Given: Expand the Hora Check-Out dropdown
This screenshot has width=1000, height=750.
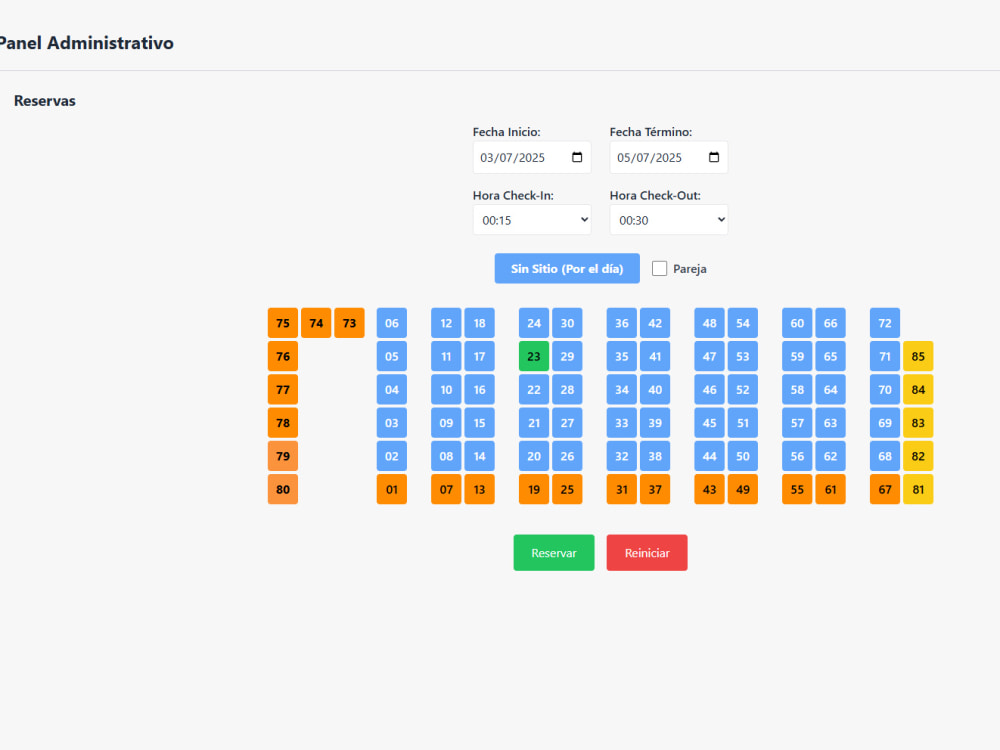Looking at the screenshot, I should coord(668,220).
